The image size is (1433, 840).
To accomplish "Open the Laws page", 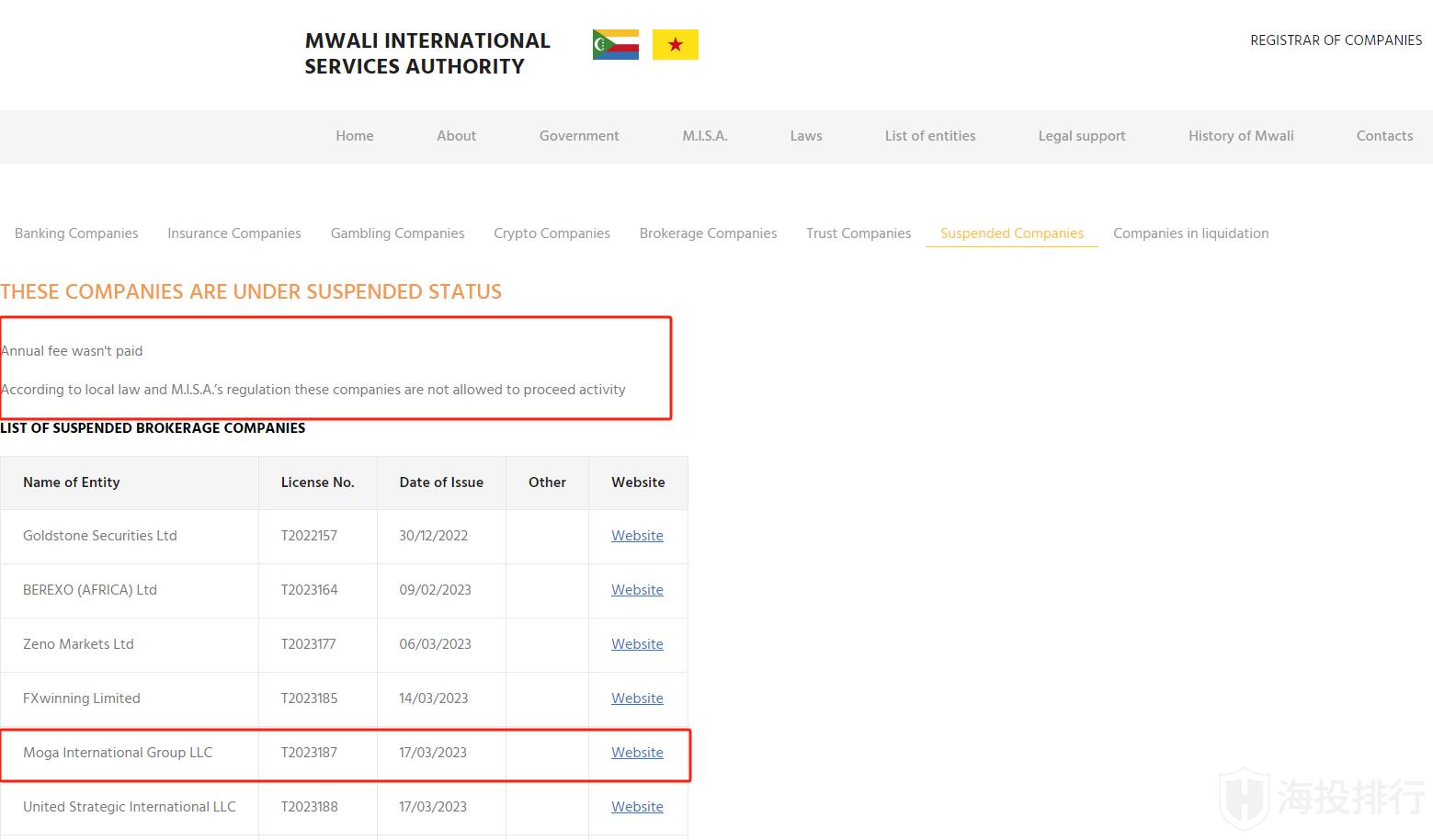I will (806, 136).
